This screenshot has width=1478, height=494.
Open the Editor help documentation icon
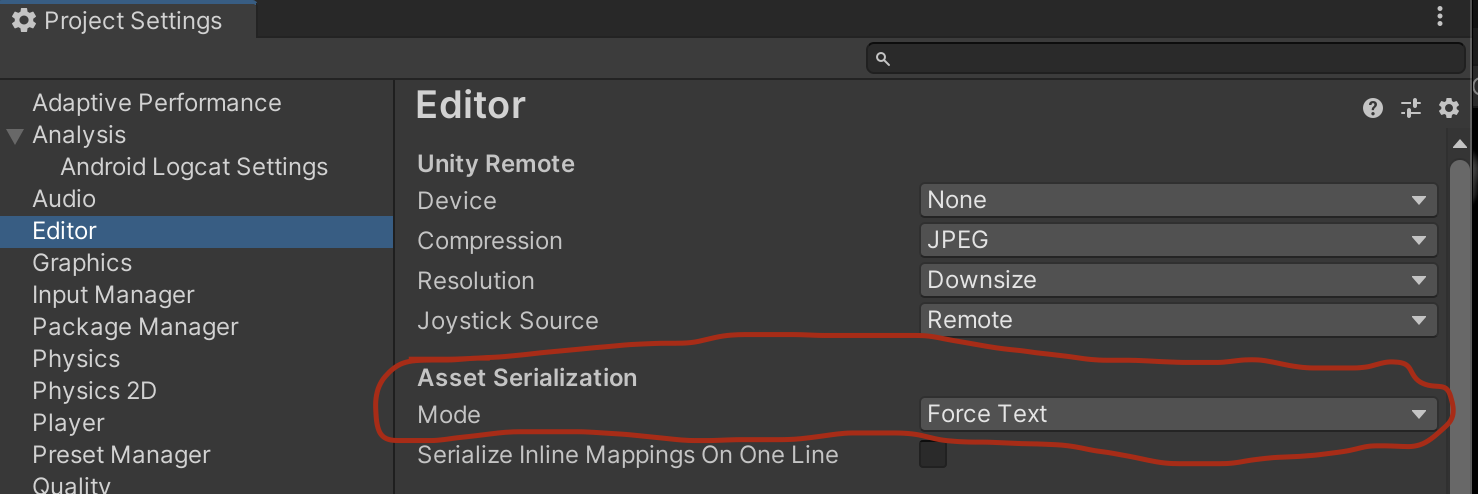(1373, 108)
